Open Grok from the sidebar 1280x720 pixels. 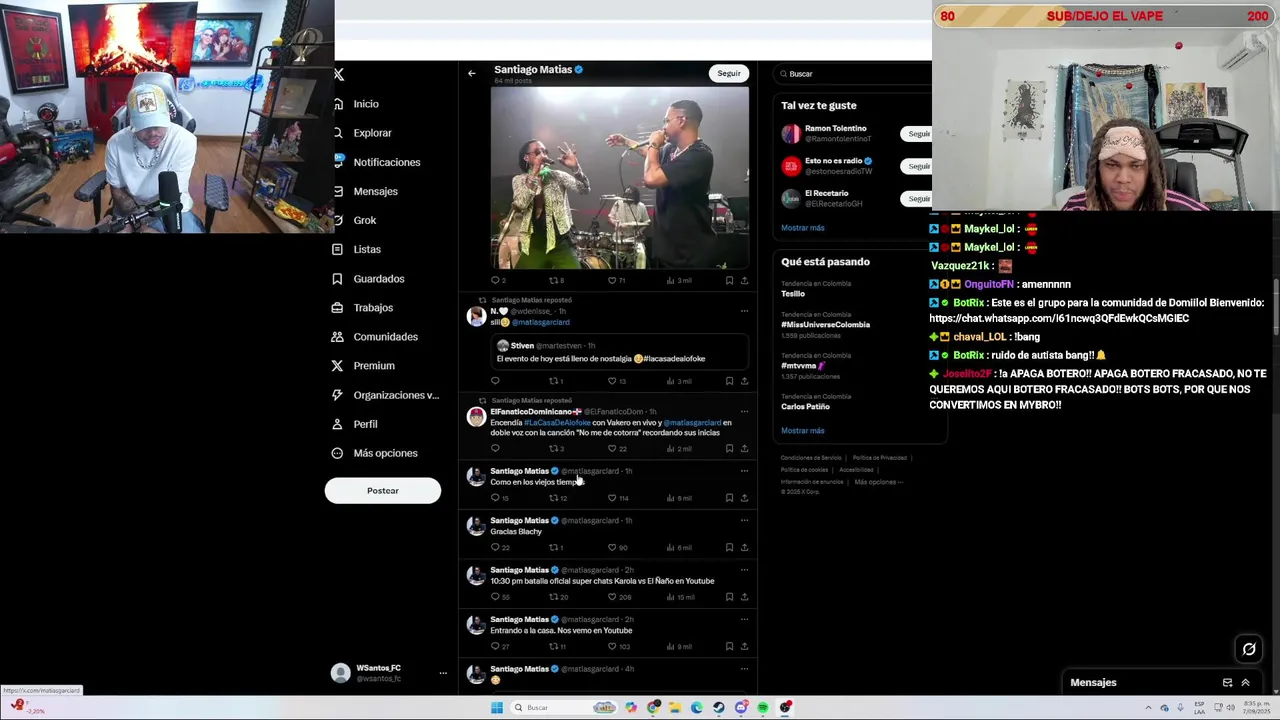pos(365,220)
